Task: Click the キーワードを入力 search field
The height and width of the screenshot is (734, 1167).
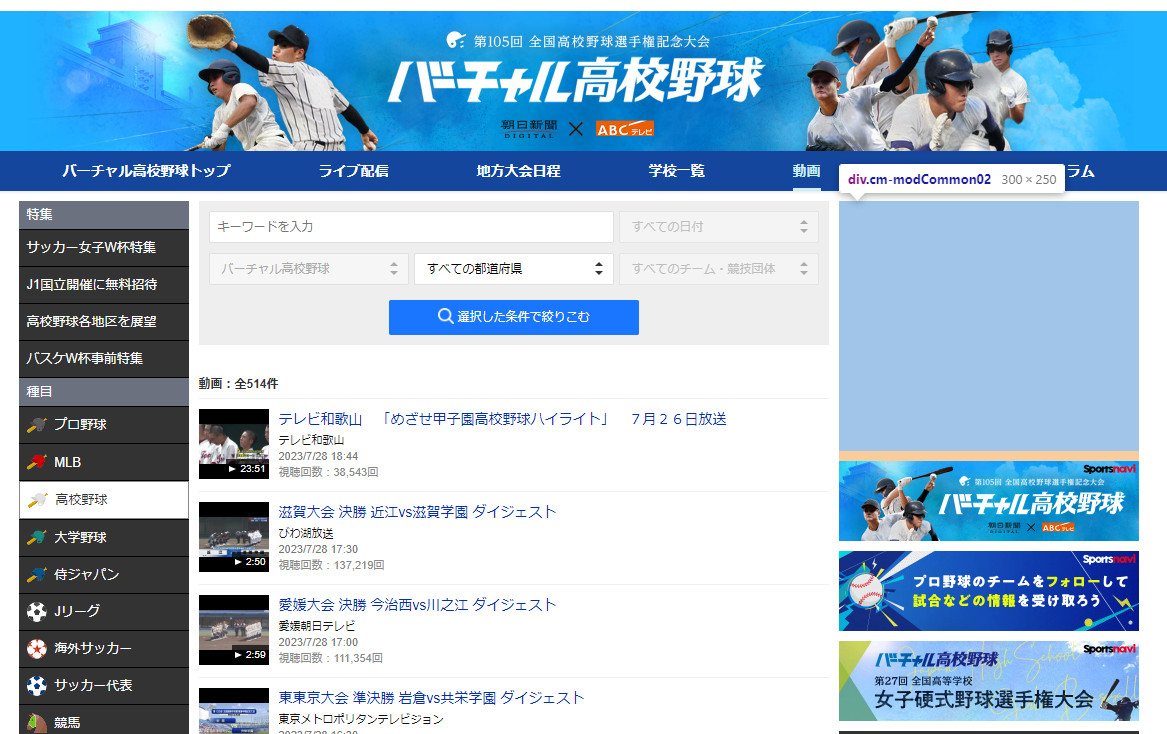Action: pos(411,227)
